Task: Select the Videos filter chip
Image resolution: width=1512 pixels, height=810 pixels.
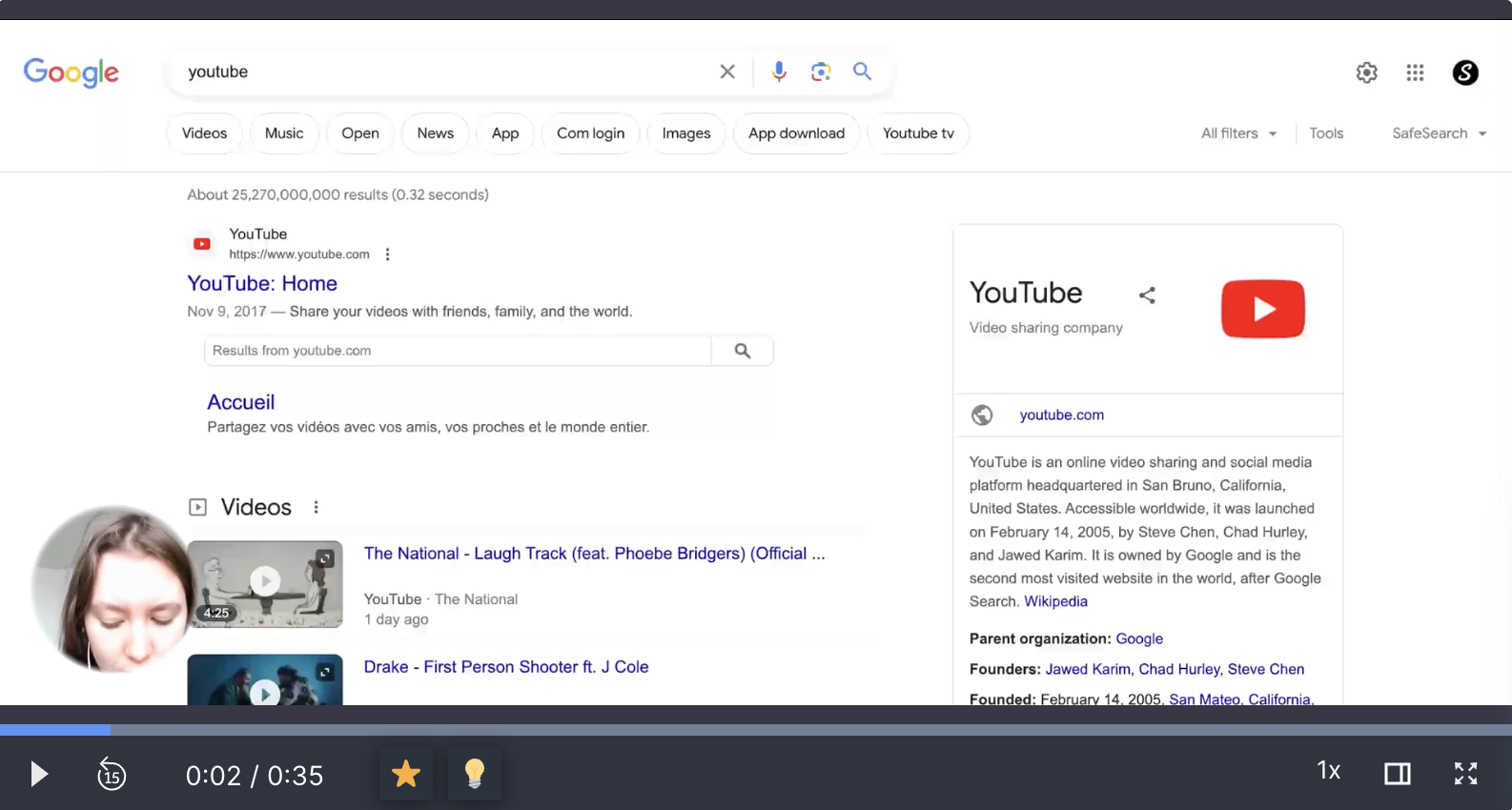Action: [205, 133]
